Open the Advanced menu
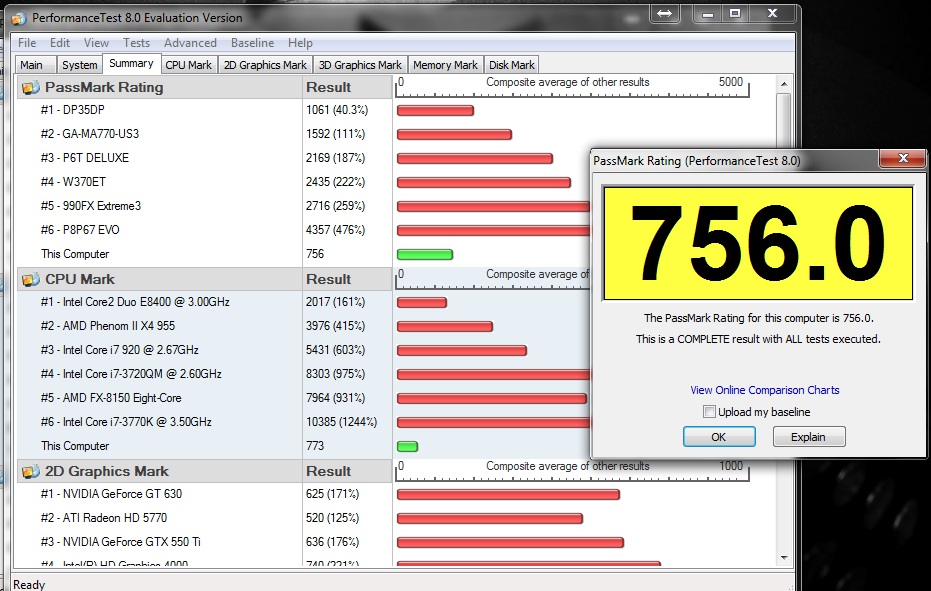 190,43
